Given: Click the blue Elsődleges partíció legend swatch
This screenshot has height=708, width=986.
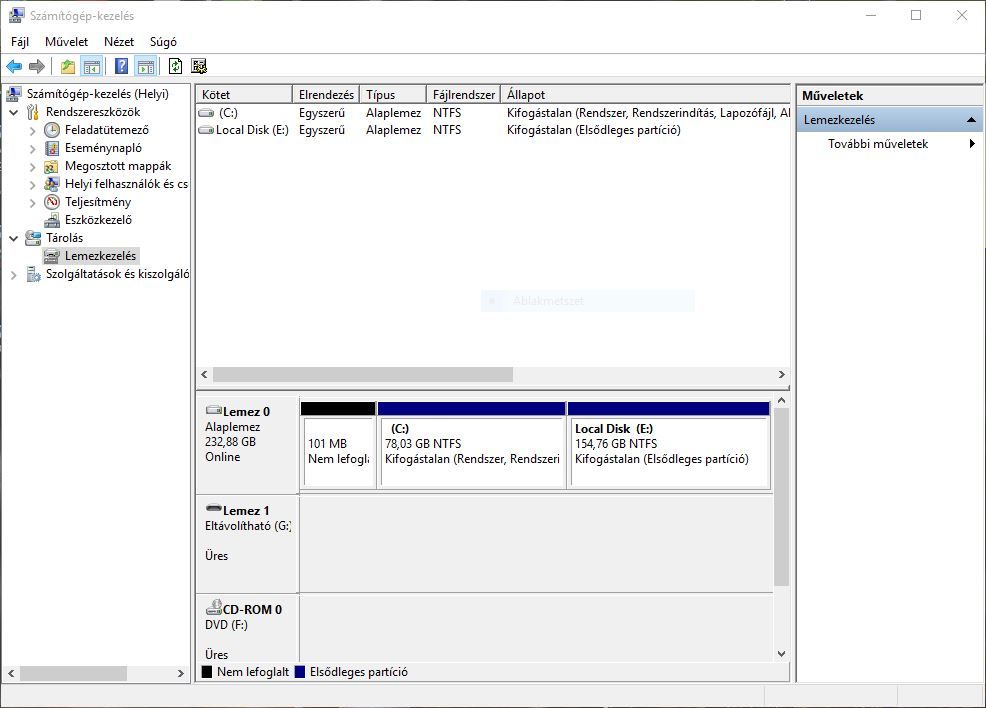Looking at the screenshot, I should [300, 672].
